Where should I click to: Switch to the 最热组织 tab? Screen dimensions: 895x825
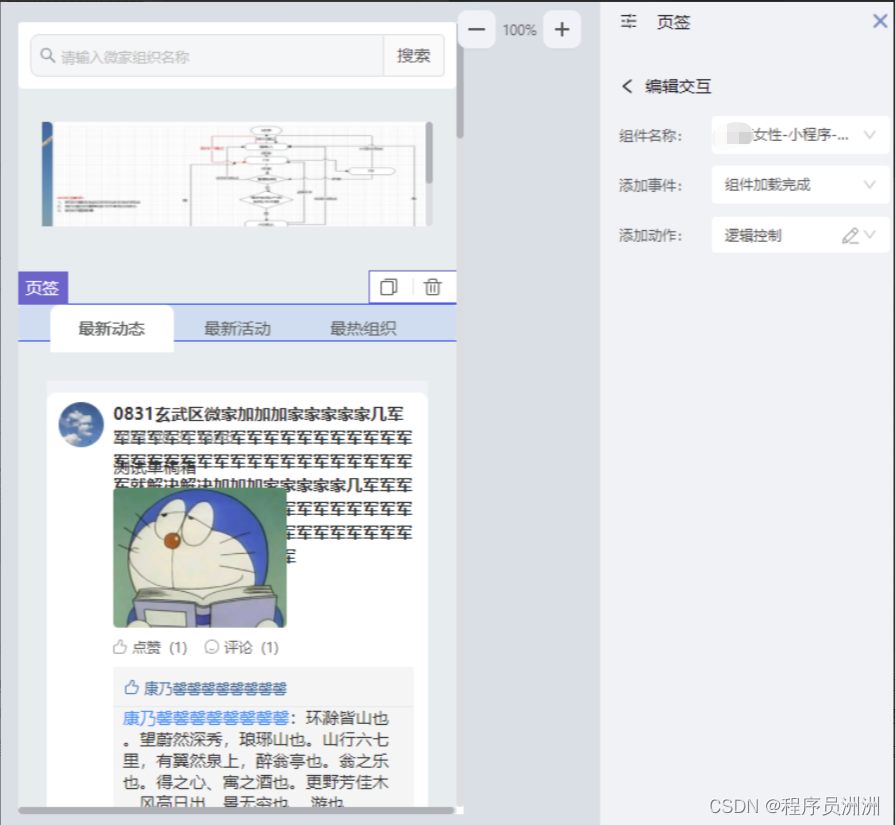pyautogui.click(x=362, y=327)
